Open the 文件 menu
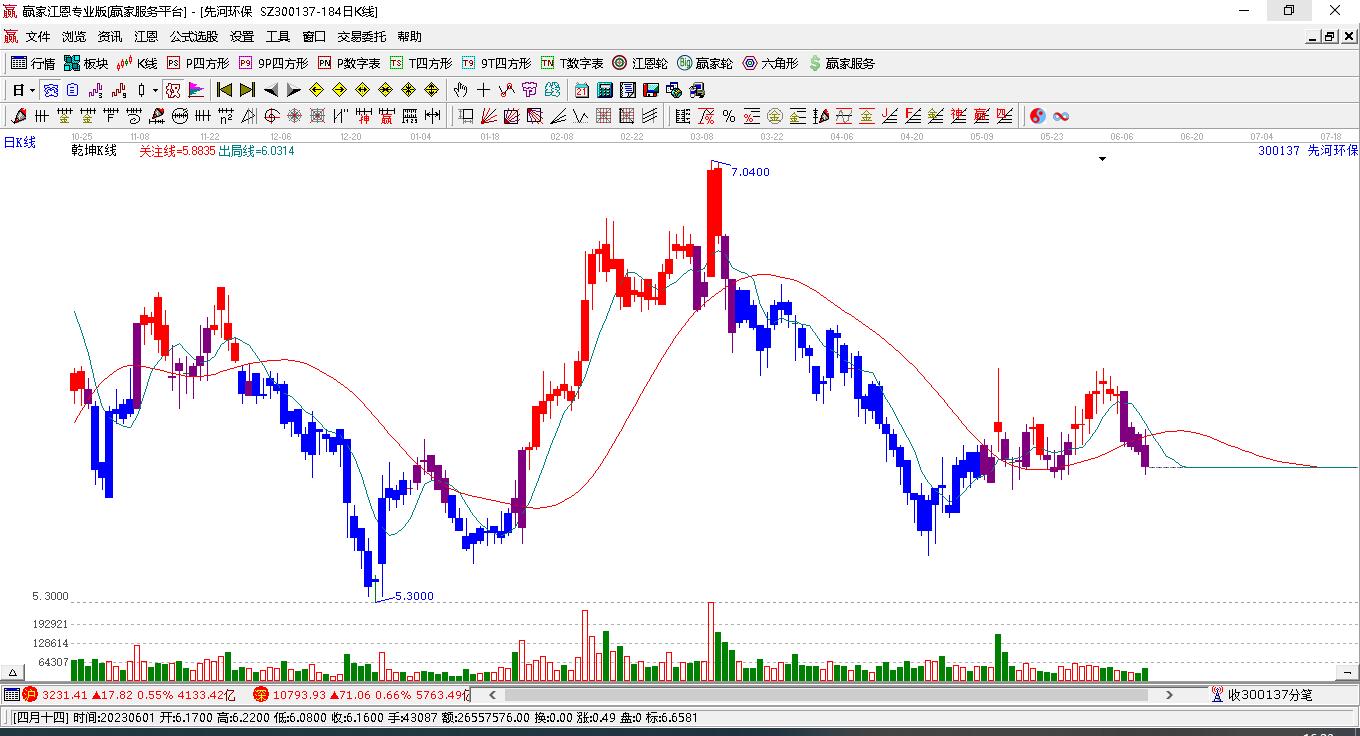 point(38,37)
